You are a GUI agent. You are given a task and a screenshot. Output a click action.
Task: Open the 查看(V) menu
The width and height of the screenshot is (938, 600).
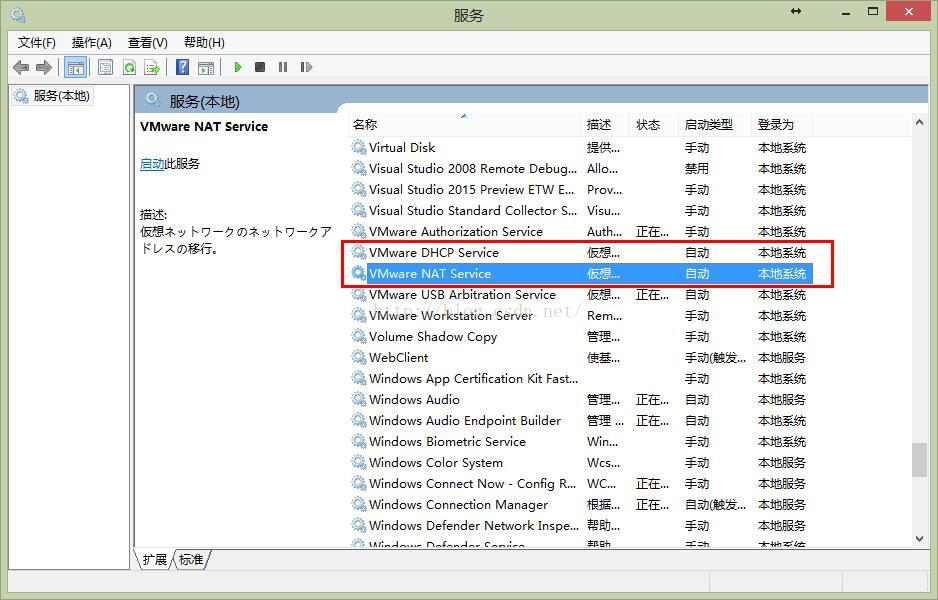coord(147,42)
